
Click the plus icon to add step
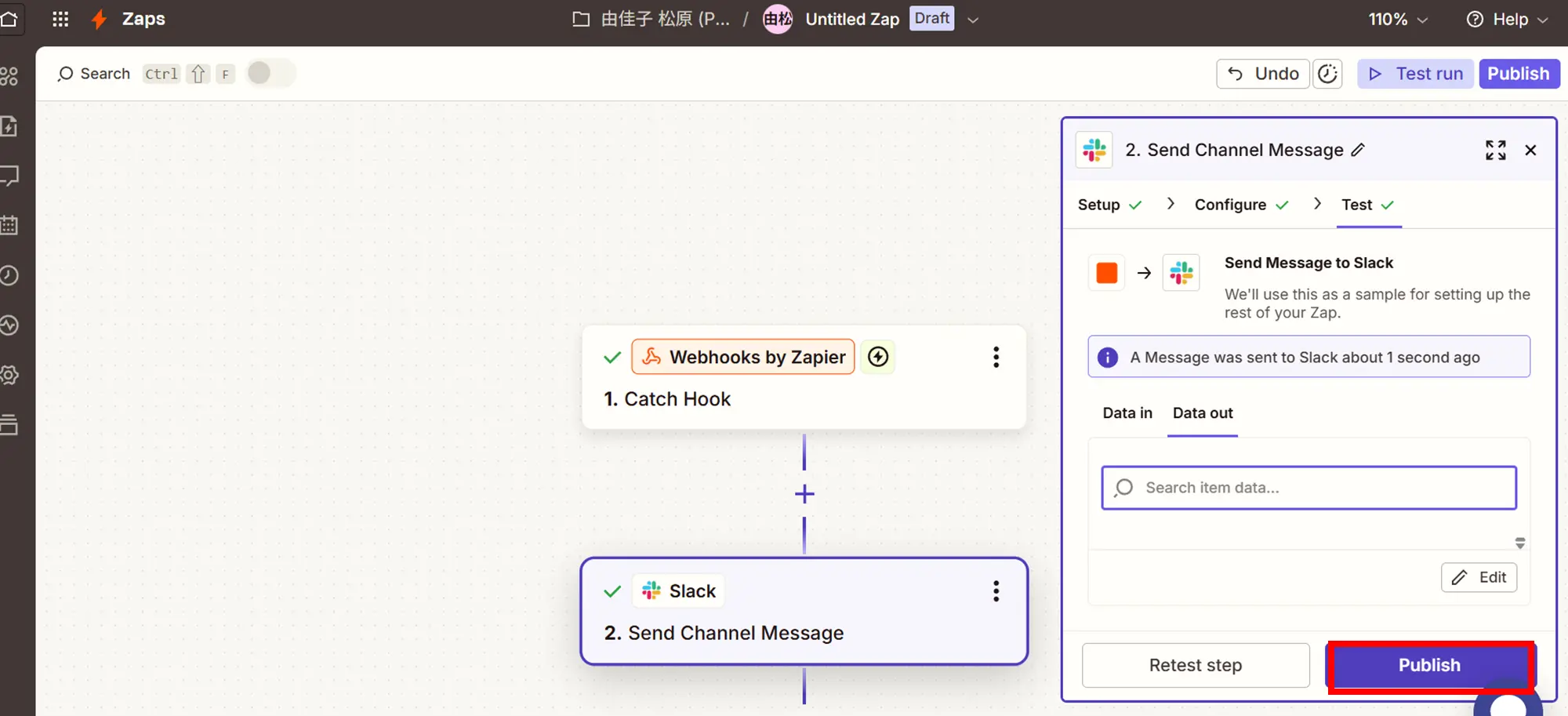pos(804,494)
